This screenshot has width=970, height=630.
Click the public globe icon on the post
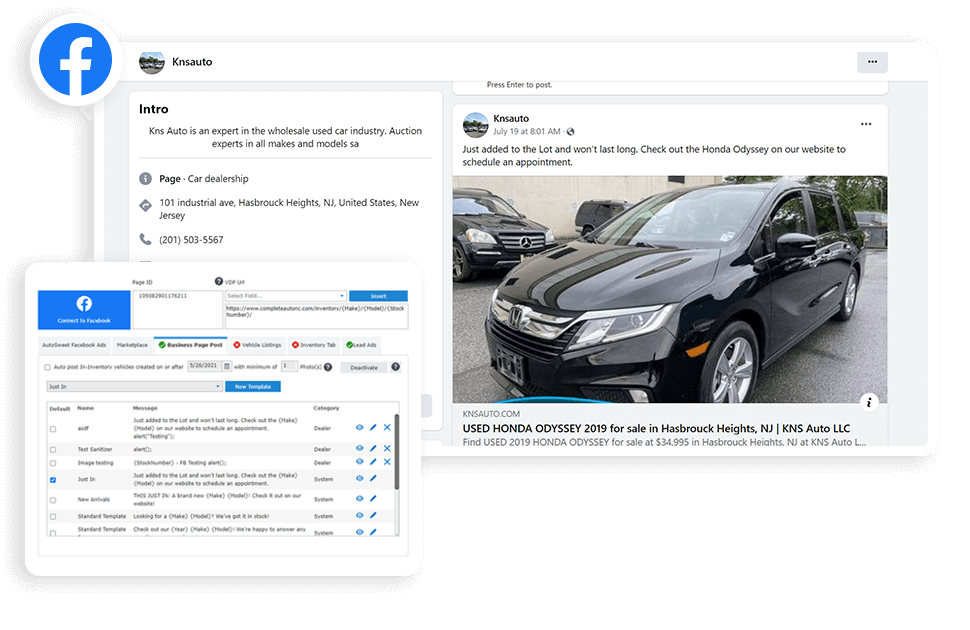570,132
